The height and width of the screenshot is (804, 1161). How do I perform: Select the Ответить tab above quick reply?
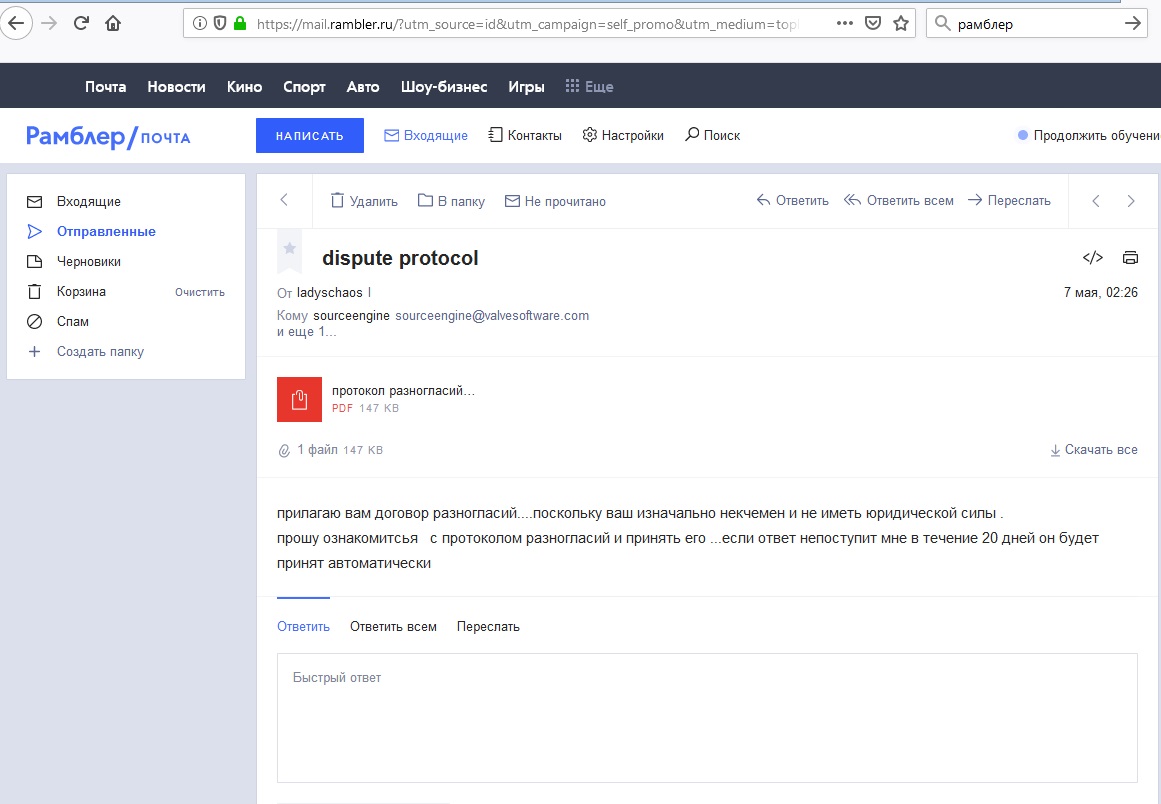304,626
